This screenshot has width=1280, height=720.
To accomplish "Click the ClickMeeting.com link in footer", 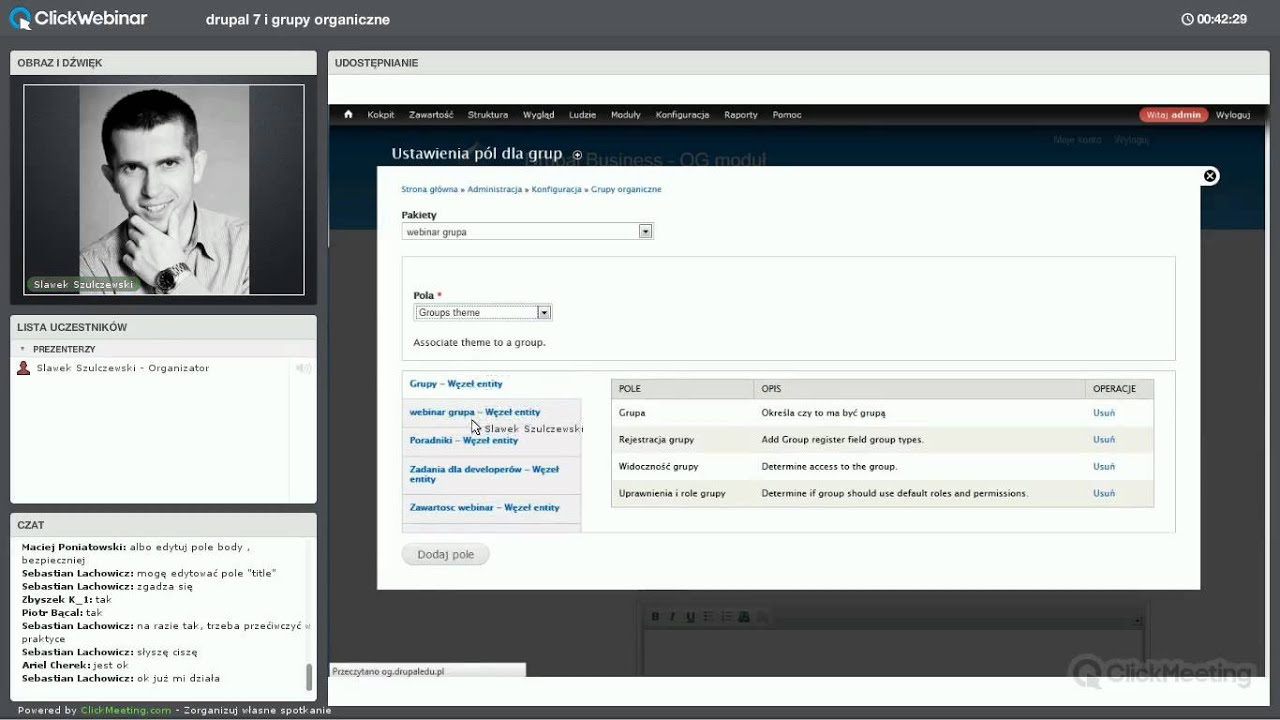I will [x=126, y=710].
